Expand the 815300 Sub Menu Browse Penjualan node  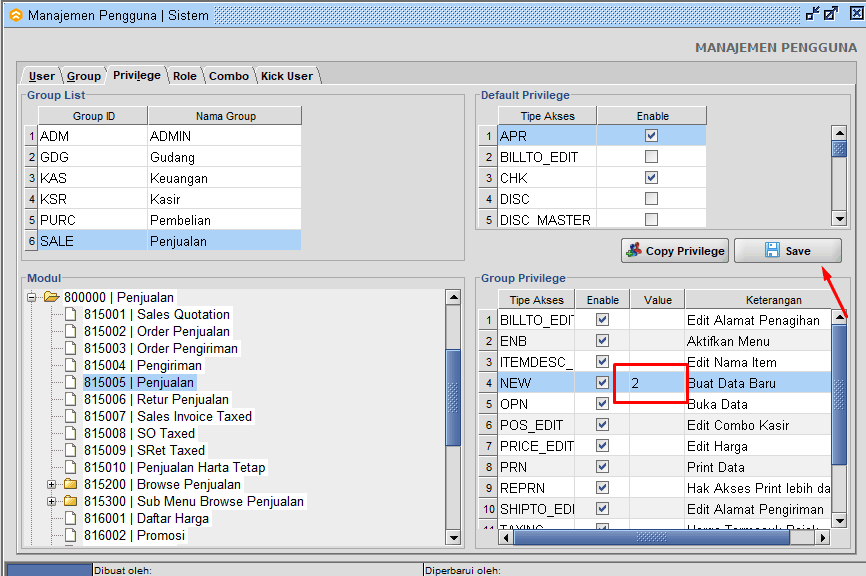tap(52, 501)
